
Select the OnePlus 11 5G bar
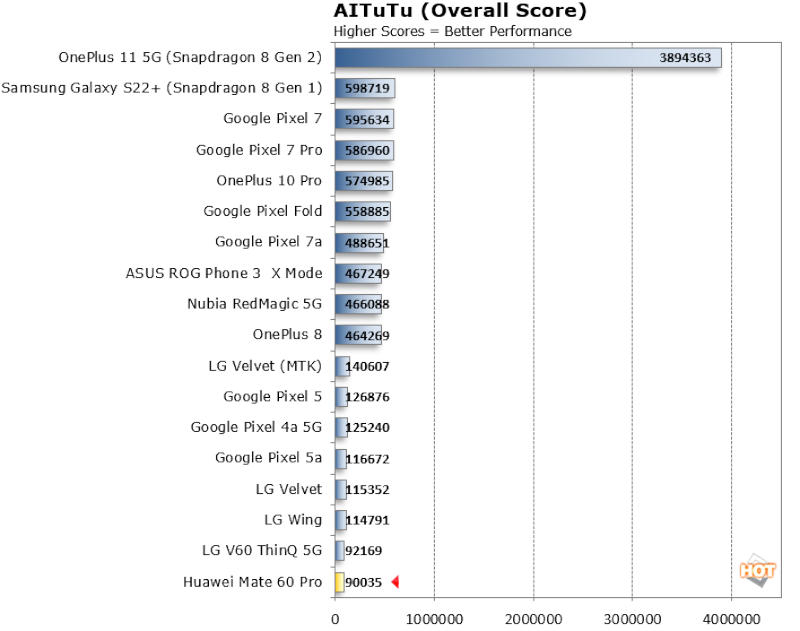point(527,58)
